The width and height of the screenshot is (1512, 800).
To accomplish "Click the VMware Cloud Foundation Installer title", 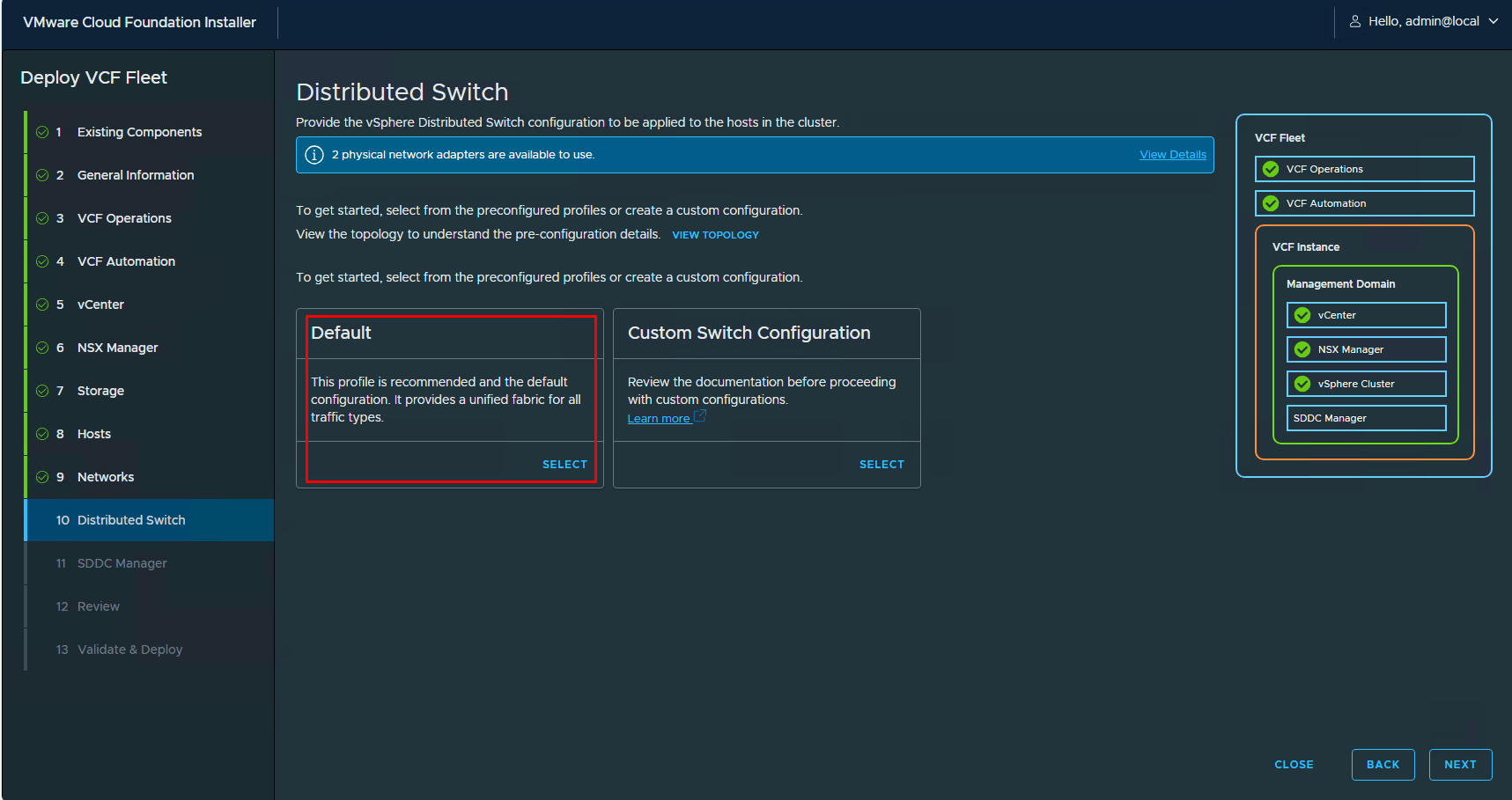I will pyautogui.click(x=139, y=22).
